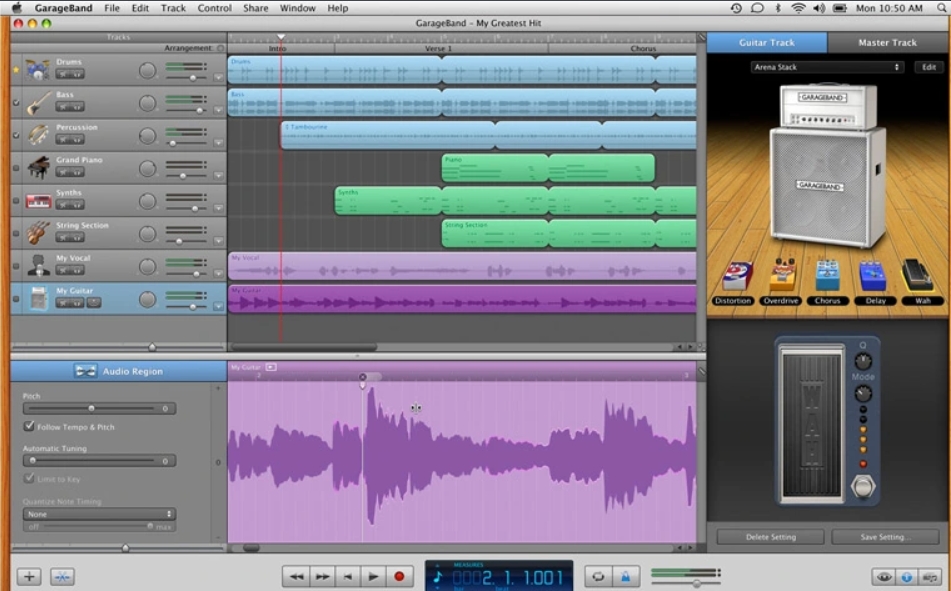Click the Drums track pan knob
Viewport: 951px width, 591px height.
(147, 70)
